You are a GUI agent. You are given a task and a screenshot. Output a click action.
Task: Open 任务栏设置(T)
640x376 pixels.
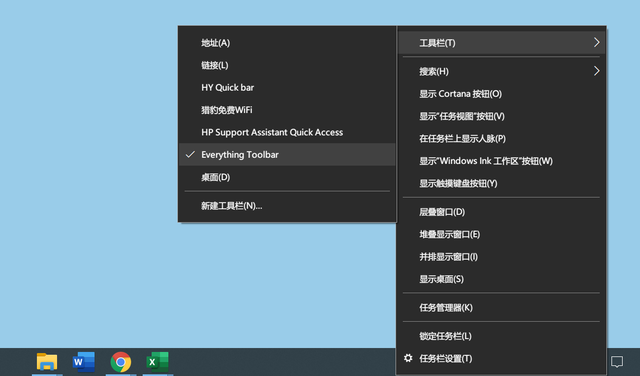pos(502,358)
